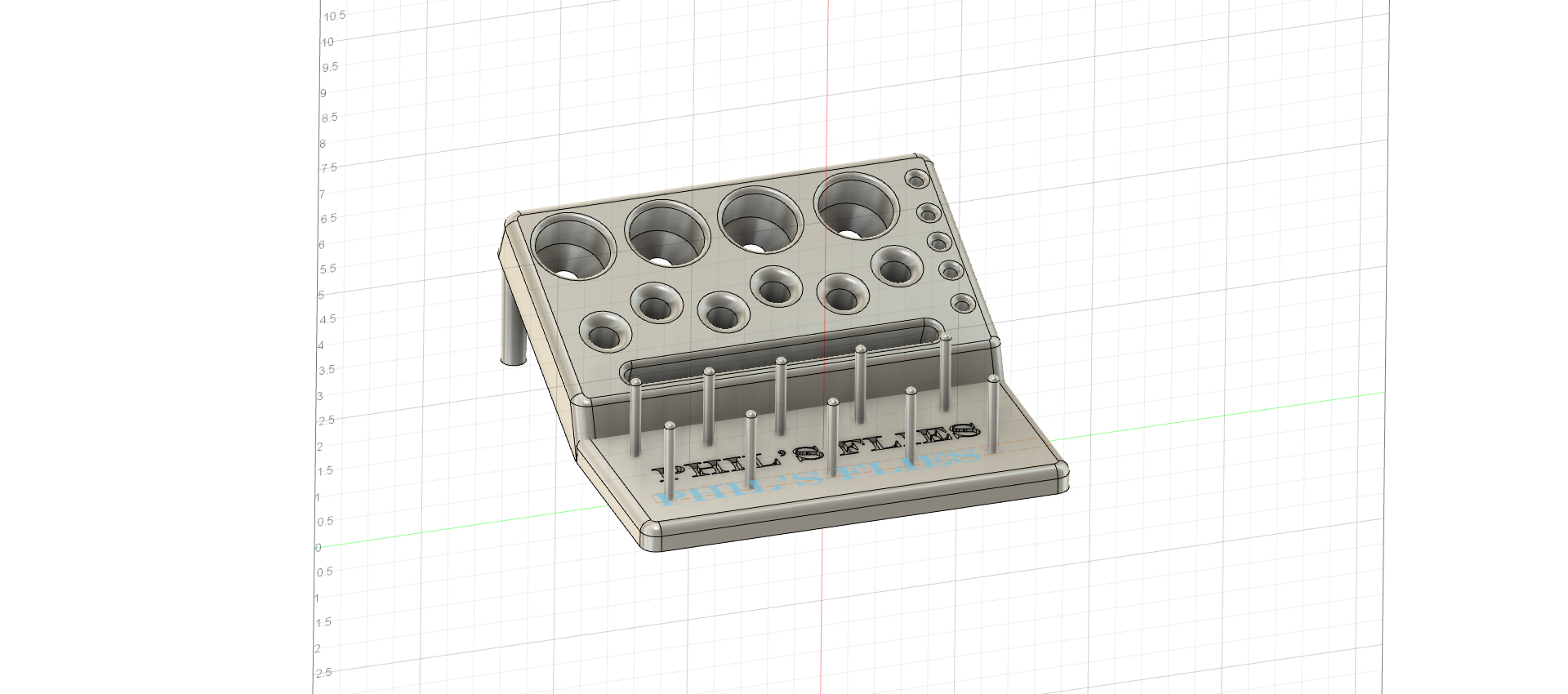This screenshot has width=1568, height=694.
Task: Select the leftmost large hole in the top row
Action: click(x=572, y=247)
